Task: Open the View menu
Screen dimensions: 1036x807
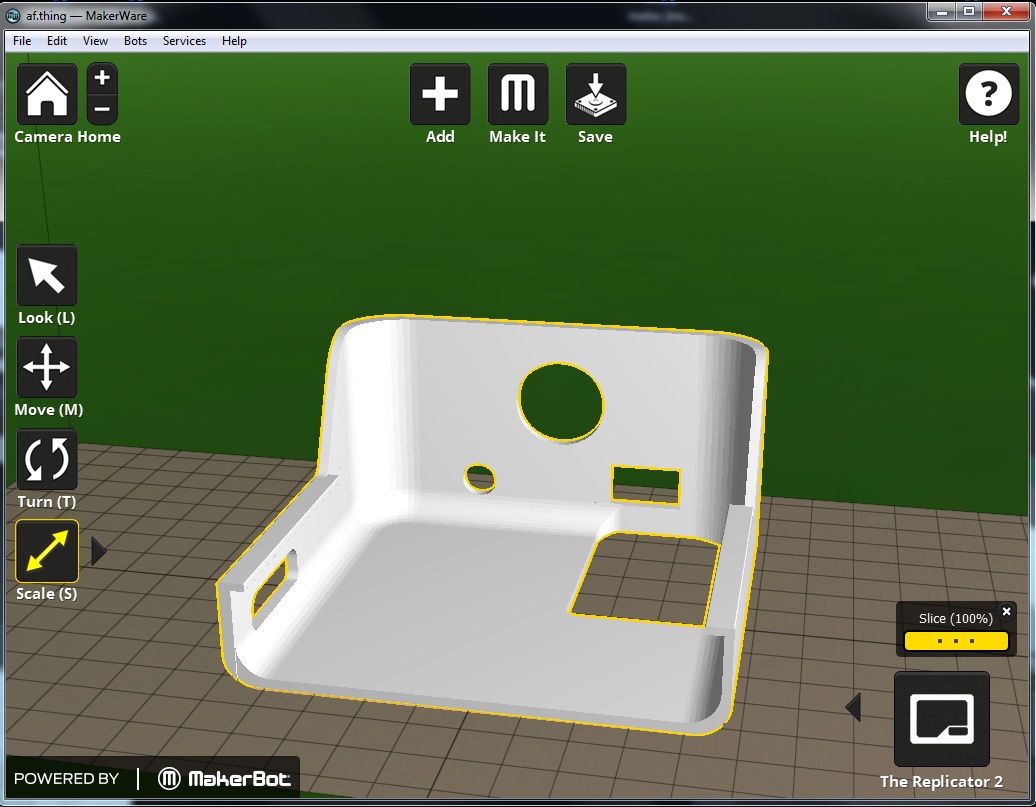Action: point(95,41)
